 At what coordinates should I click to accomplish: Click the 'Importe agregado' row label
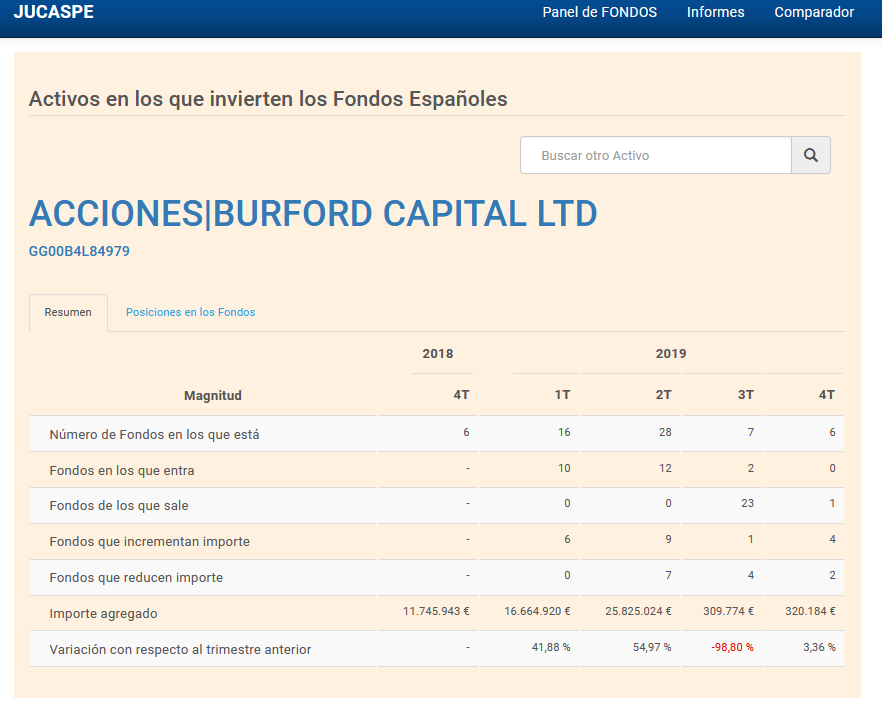coord(104,613)
